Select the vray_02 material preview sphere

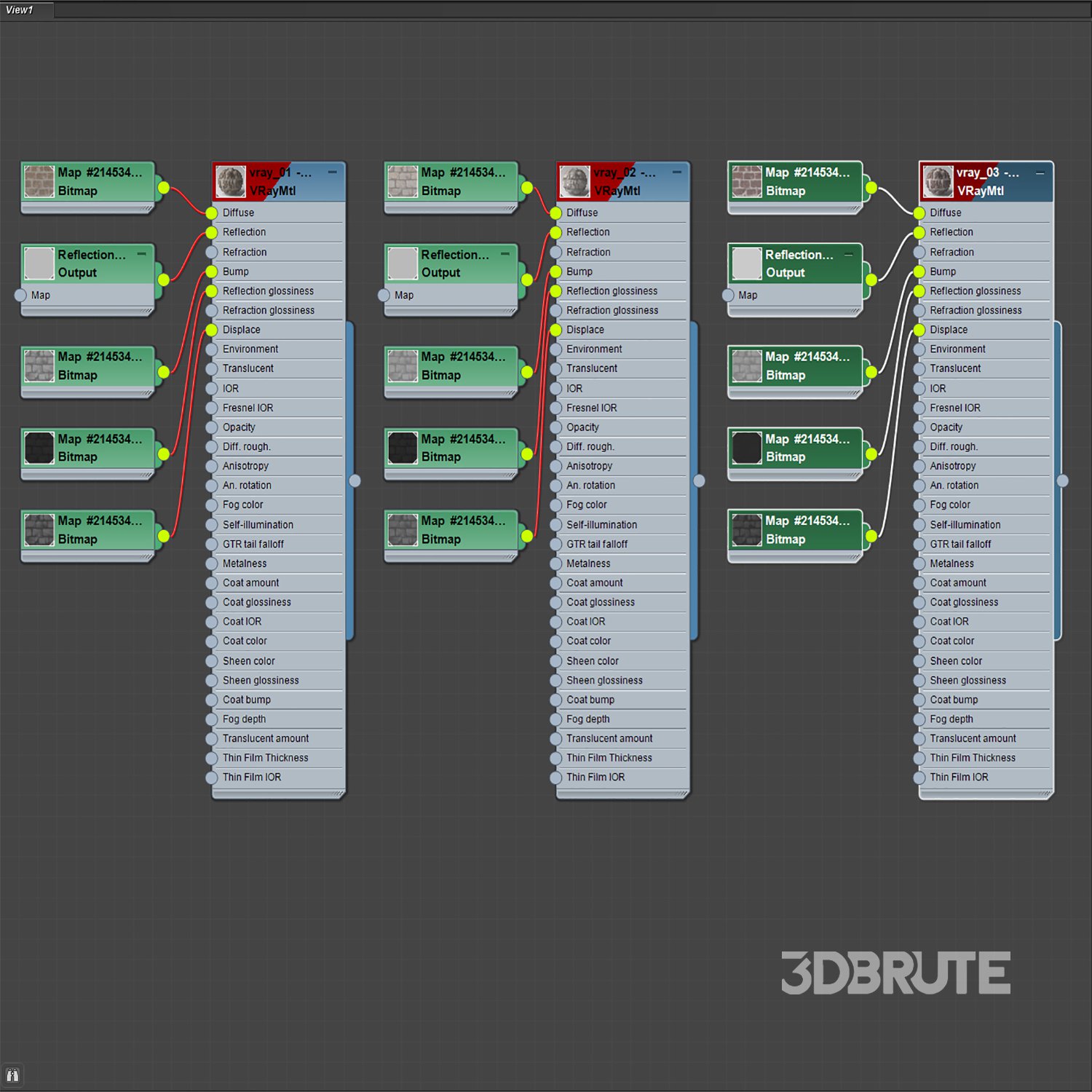(x=574, y=181)
